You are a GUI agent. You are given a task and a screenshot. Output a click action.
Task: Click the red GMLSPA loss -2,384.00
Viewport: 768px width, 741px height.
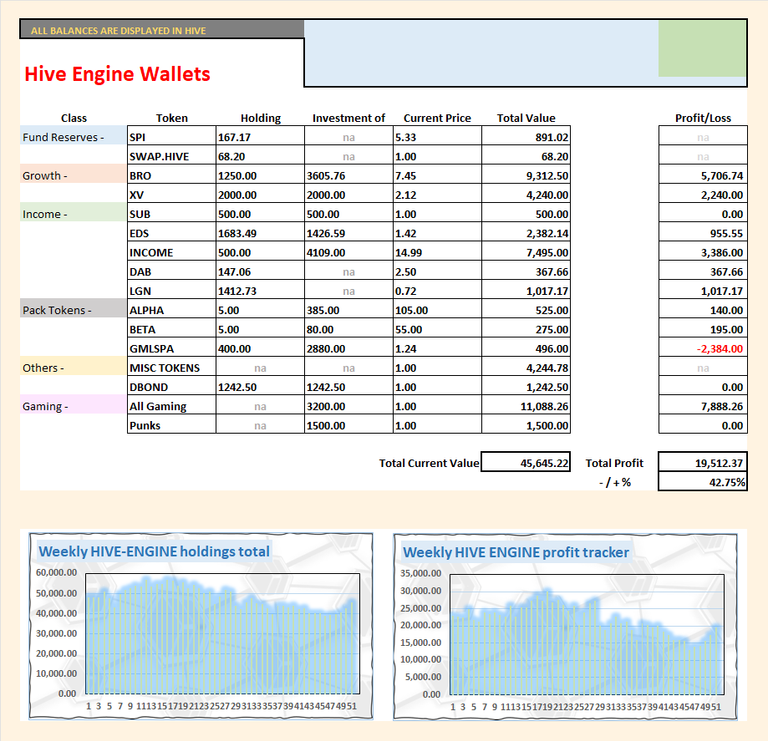pos(703,349)
